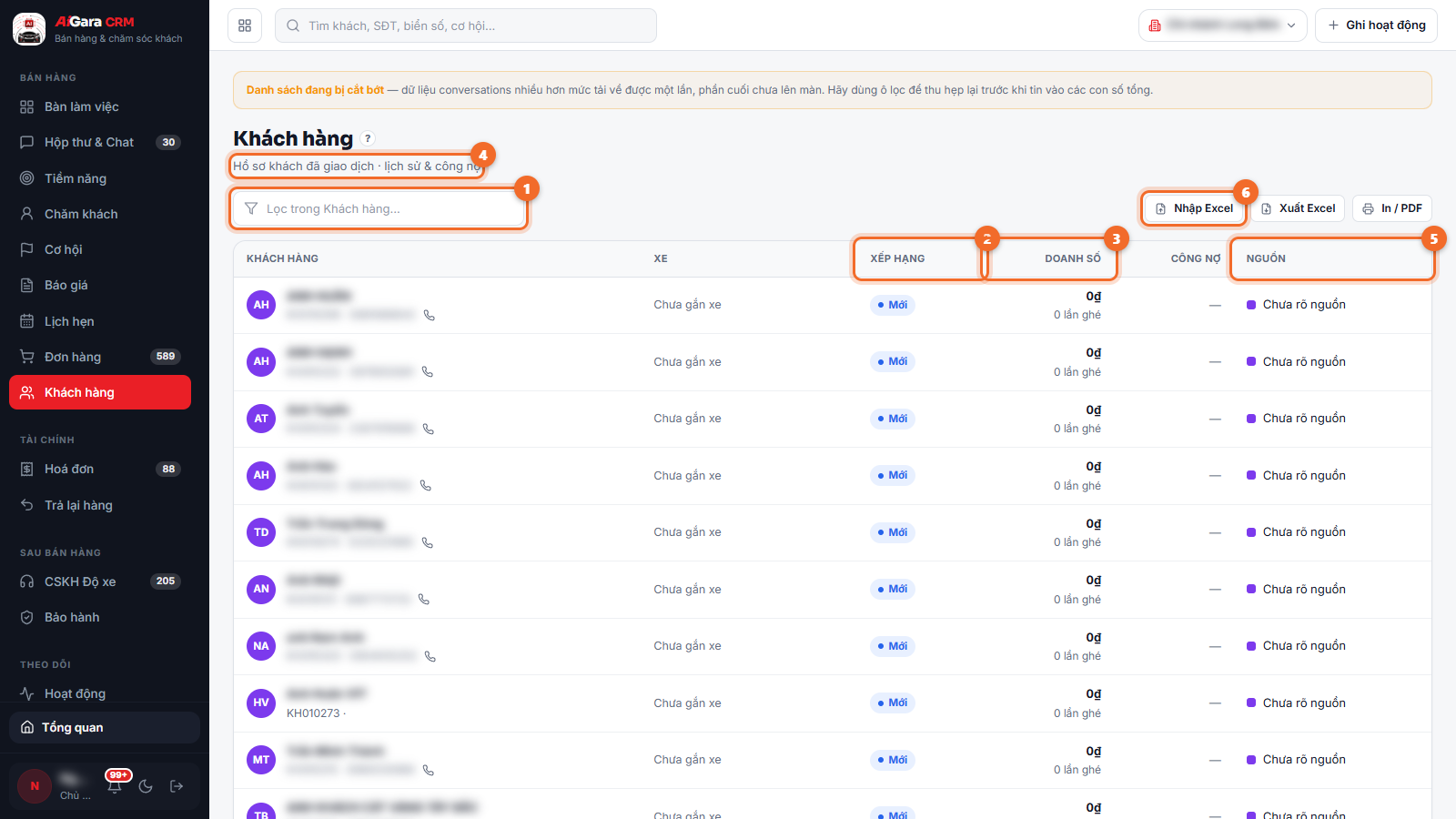
Task: Click the phone icon in the first AH row
Action: (x=430, y=315)
